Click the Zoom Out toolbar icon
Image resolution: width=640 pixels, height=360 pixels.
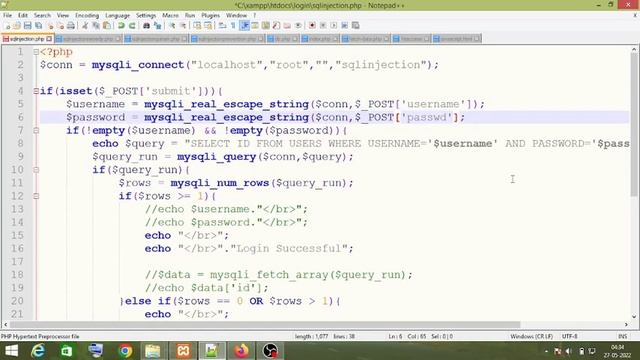coord(183,26)
